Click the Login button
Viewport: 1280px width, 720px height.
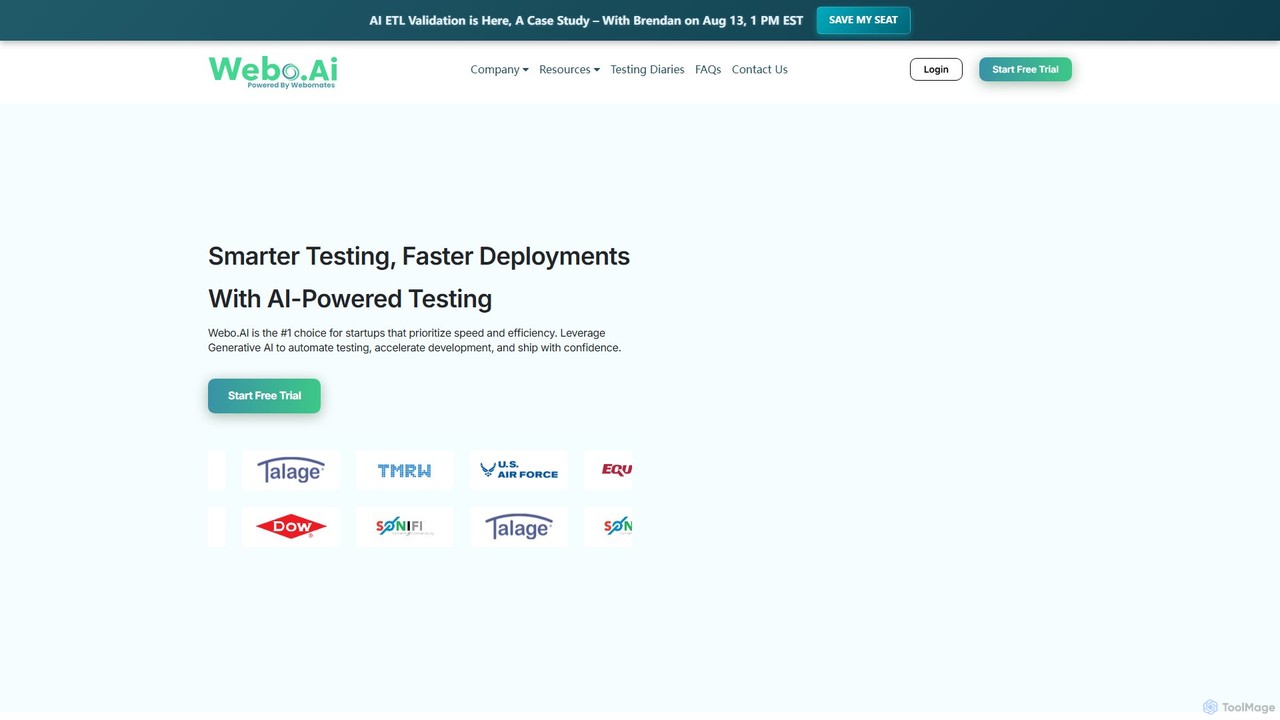tap(936, 69)
